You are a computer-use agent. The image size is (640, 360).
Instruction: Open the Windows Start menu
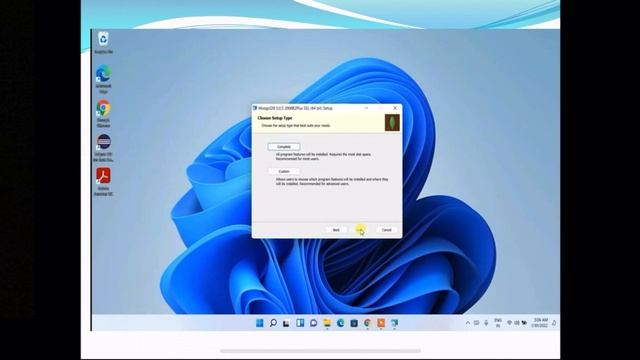260,323
